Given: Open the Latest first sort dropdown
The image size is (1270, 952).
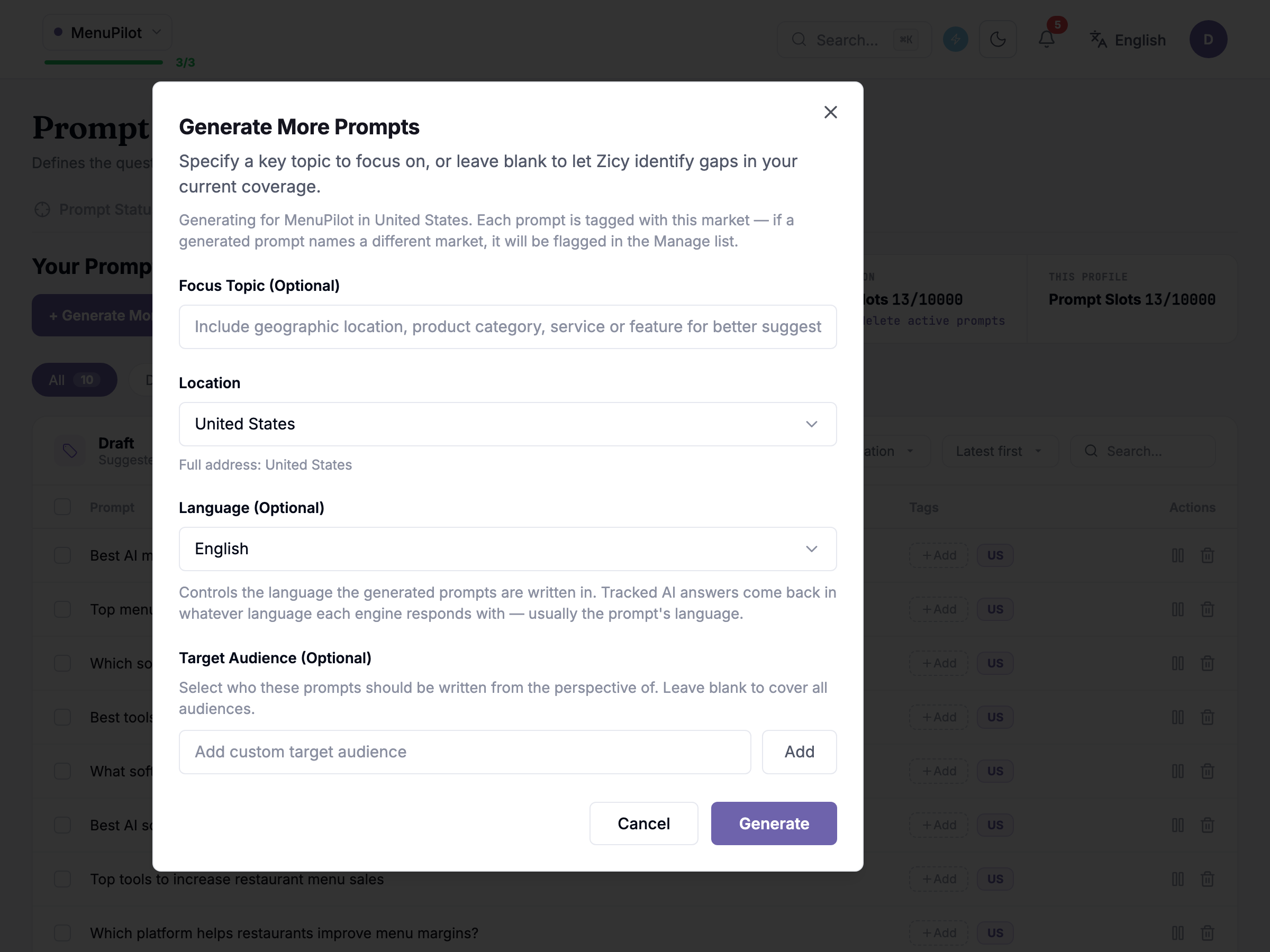Looking at the screenshot, I should [1000, 451].
